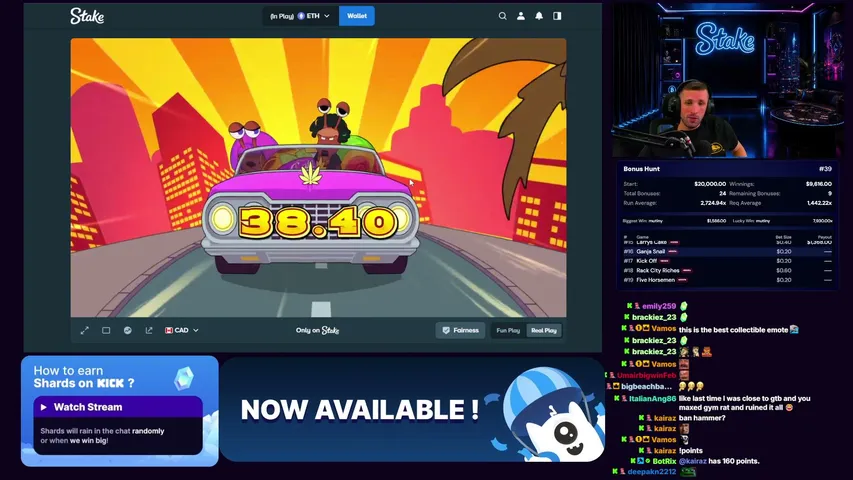Click chat username UmairbigwinFeb
The width and height of the screenshot is (853, 480).
(646, 375)
